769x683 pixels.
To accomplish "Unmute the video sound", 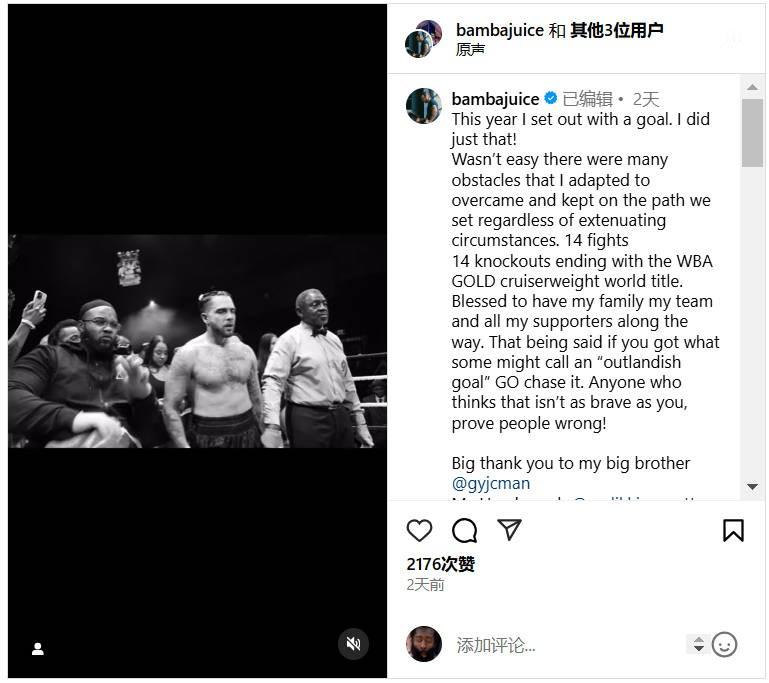I will click(353, 644).
